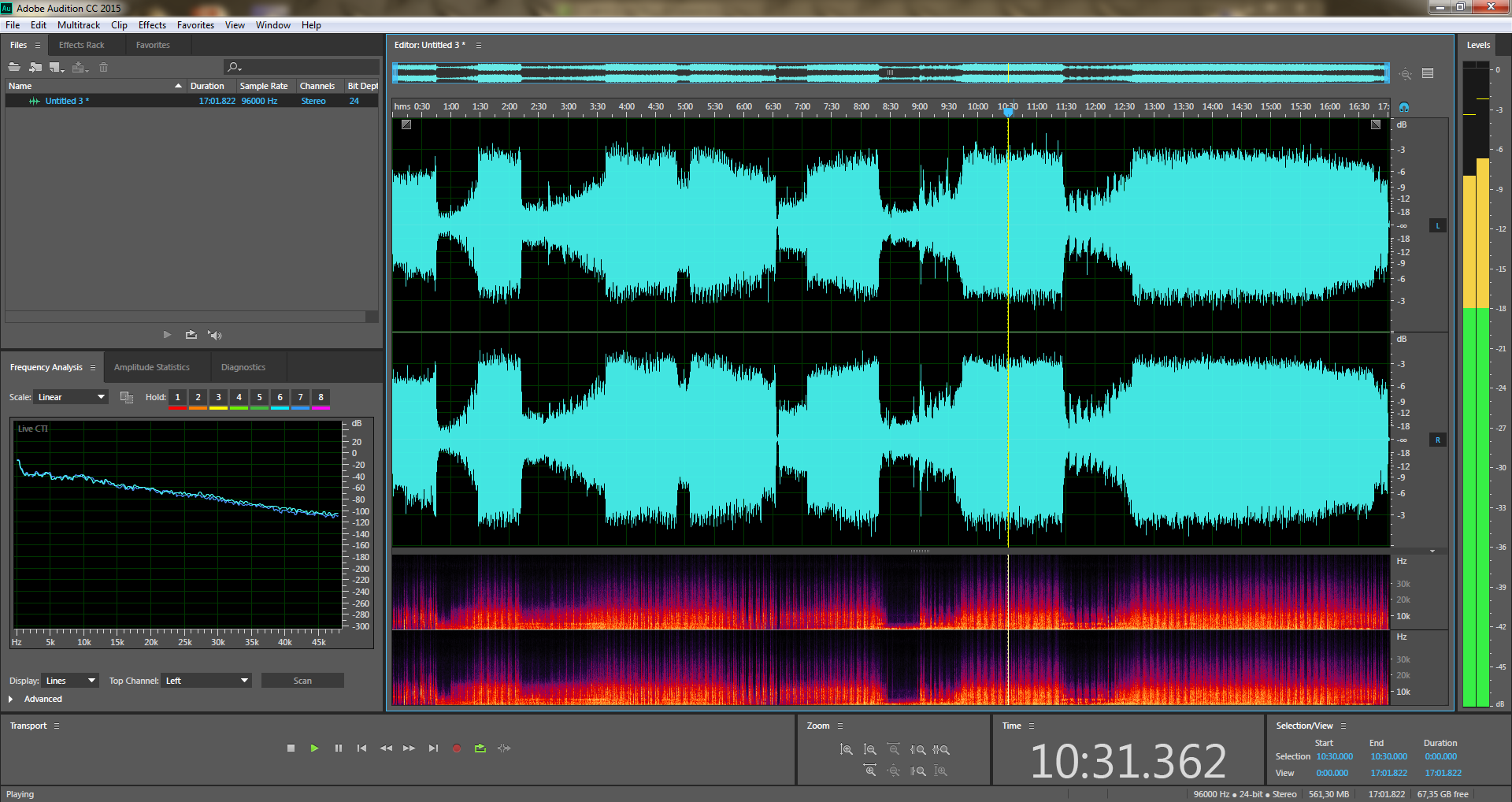Screen dimensions: 1512x802
Task: Click the Copy-to-clipboard icon beside Scale
Action: pos(126,397)
